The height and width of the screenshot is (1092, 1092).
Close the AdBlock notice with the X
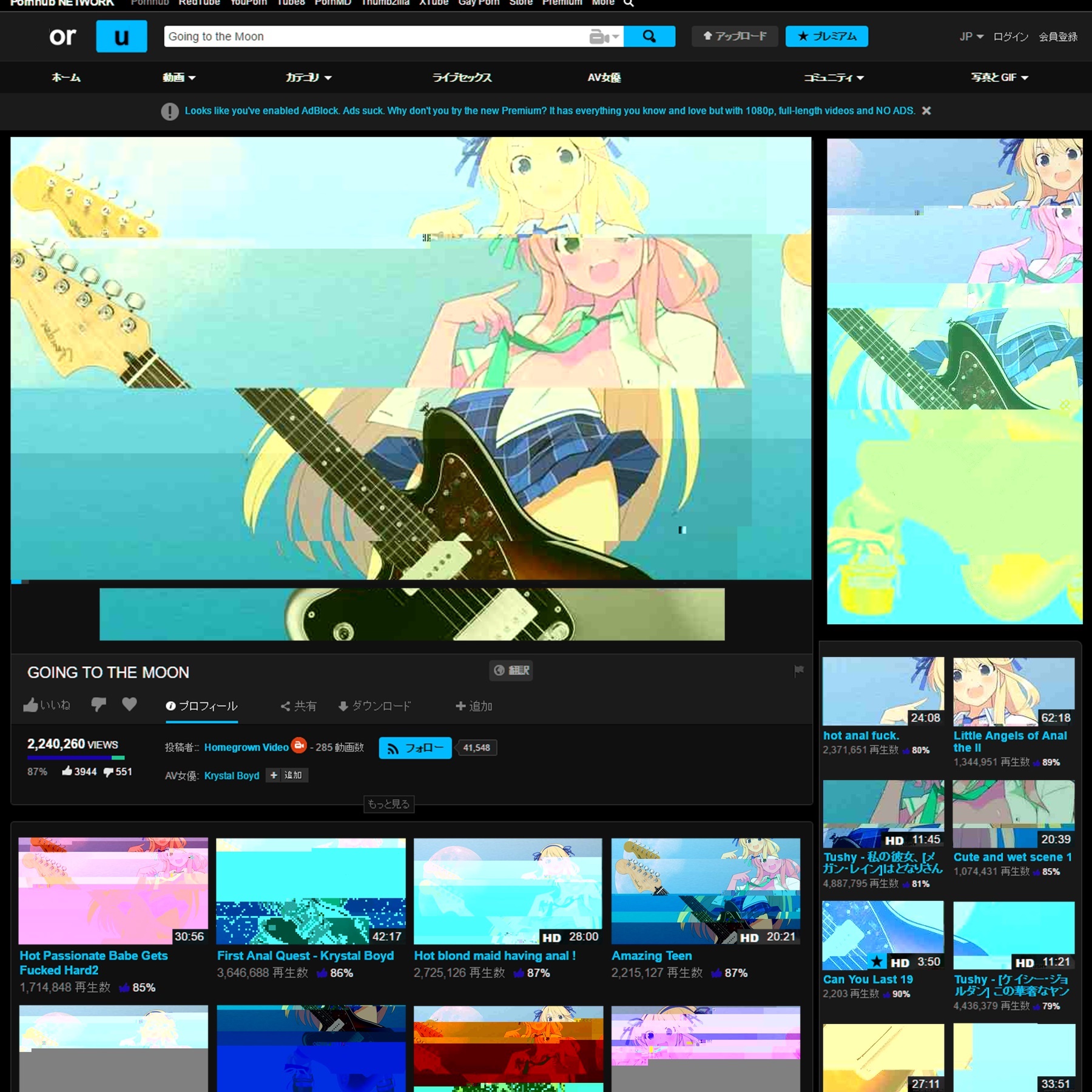926,111
